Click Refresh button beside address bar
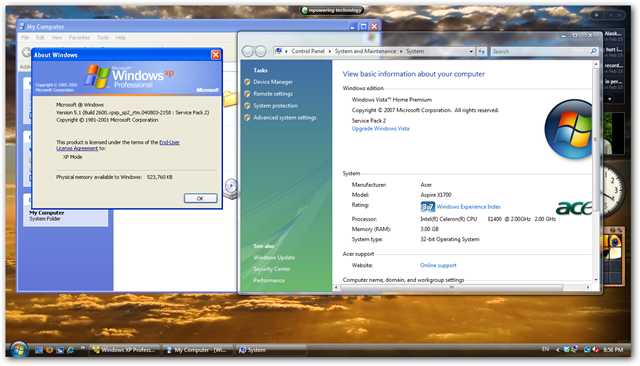 [482, 51]
